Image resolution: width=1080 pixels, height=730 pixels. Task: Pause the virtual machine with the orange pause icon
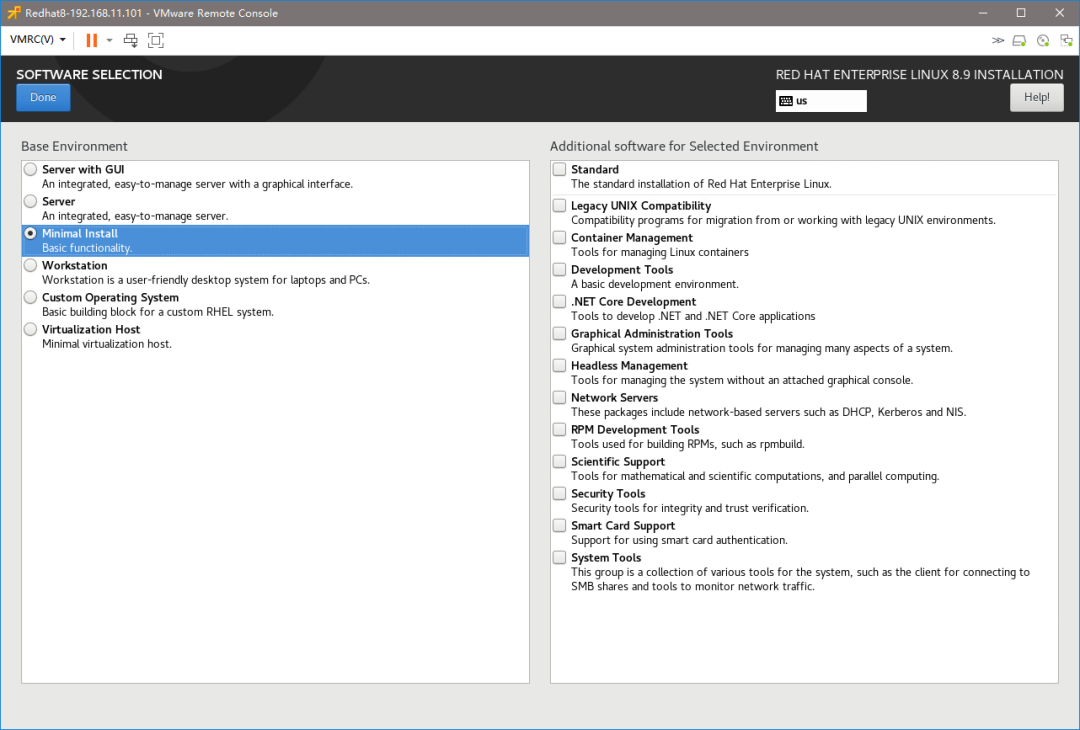tap(91, 40)
